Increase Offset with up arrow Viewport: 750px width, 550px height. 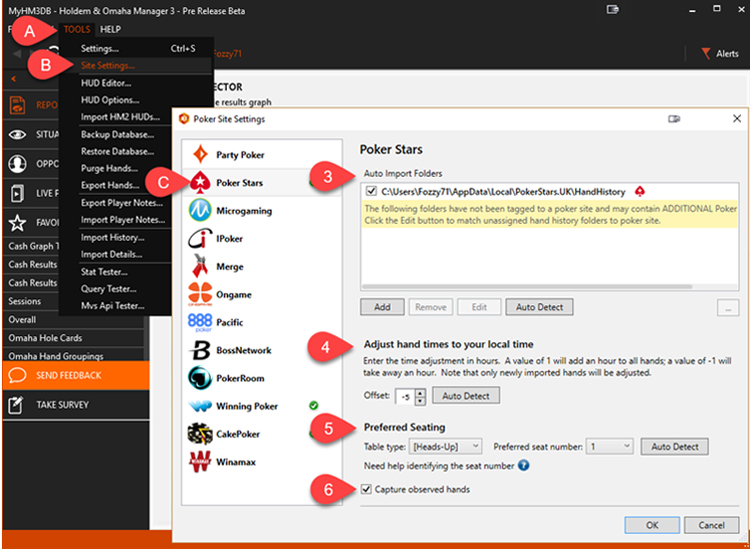(420, 392)
